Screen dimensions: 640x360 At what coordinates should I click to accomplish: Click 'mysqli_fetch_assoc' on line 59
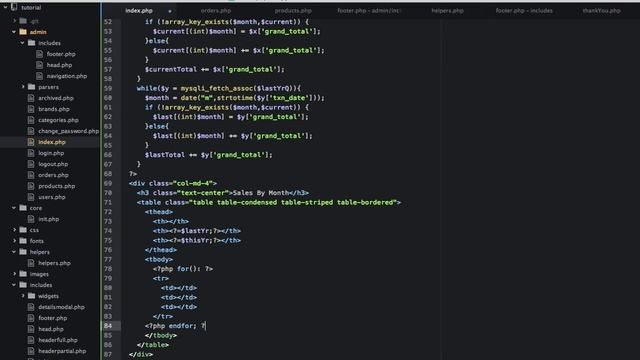[x=217, y=88]
